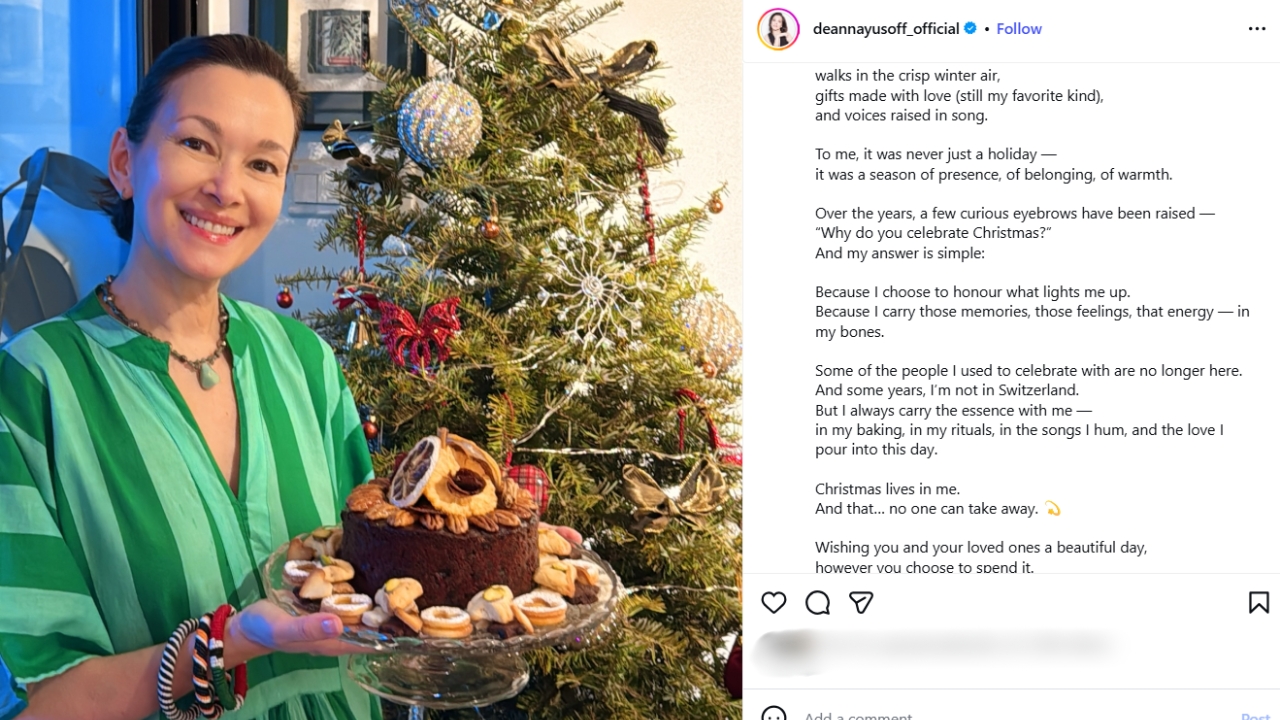Open the deannayusoff_official username link

[x=885, y=29]
